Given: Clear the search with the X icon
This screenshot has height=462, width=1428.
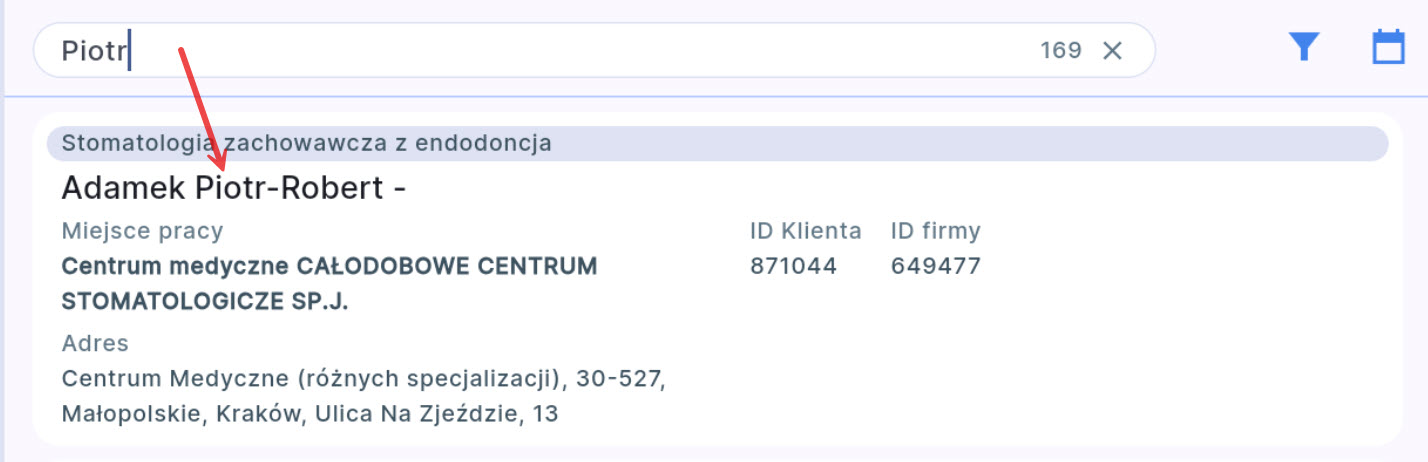Looking at the screenshot, I should tap(1112, 50).
